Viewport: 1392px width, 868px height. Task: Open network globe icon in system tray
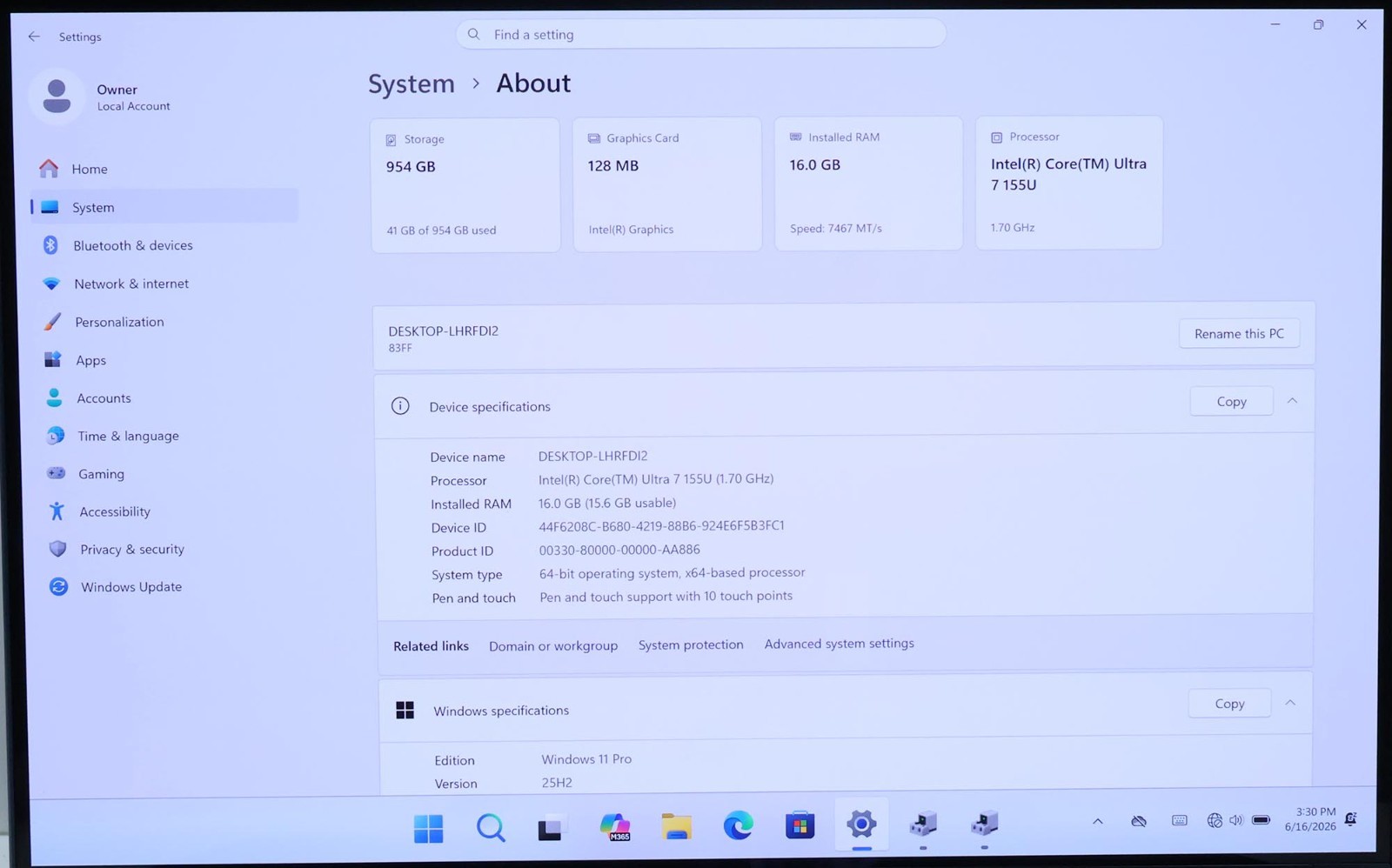(x=1215, y=820)
